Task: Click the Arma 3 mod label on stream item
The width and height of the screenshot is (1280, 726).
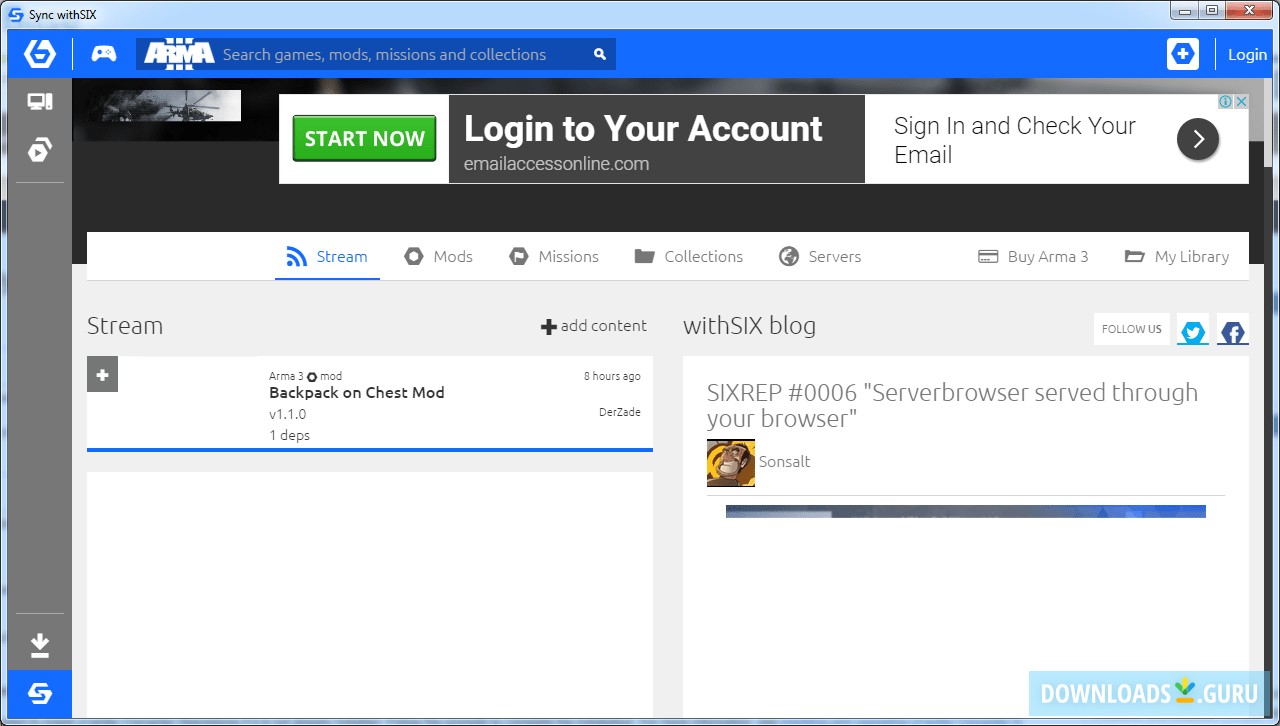Action: coord(305,376)
